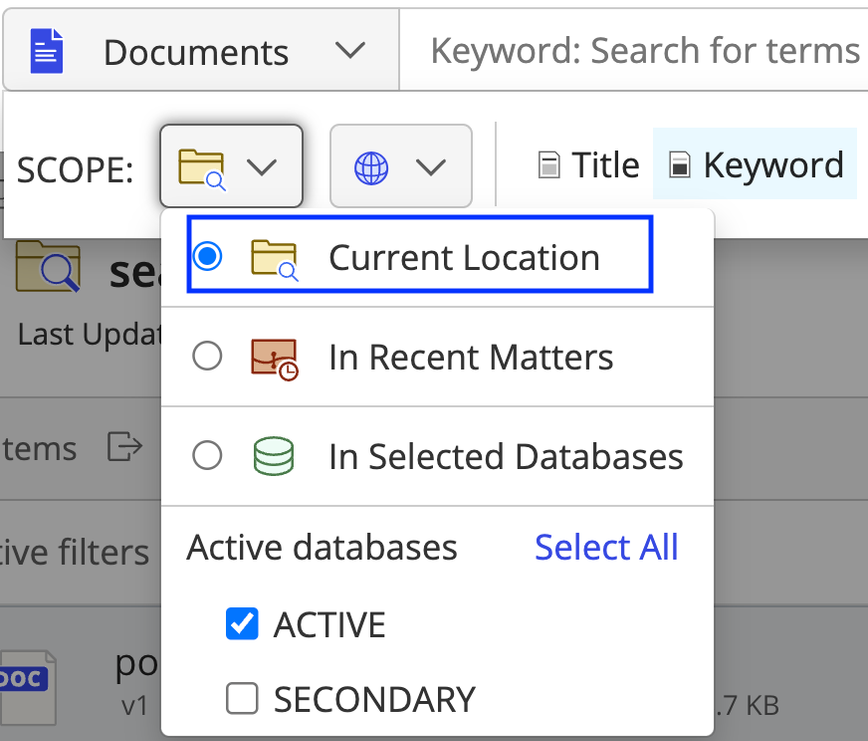Select the In Recent Matters radio button
The image size is (868, 741).
click(207, 357)
